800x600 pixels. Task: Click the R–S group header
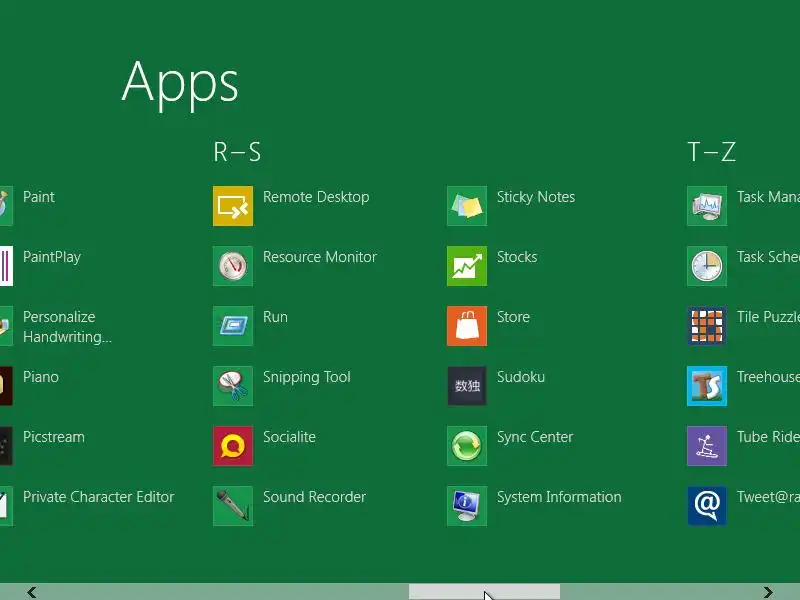[237, 152]
